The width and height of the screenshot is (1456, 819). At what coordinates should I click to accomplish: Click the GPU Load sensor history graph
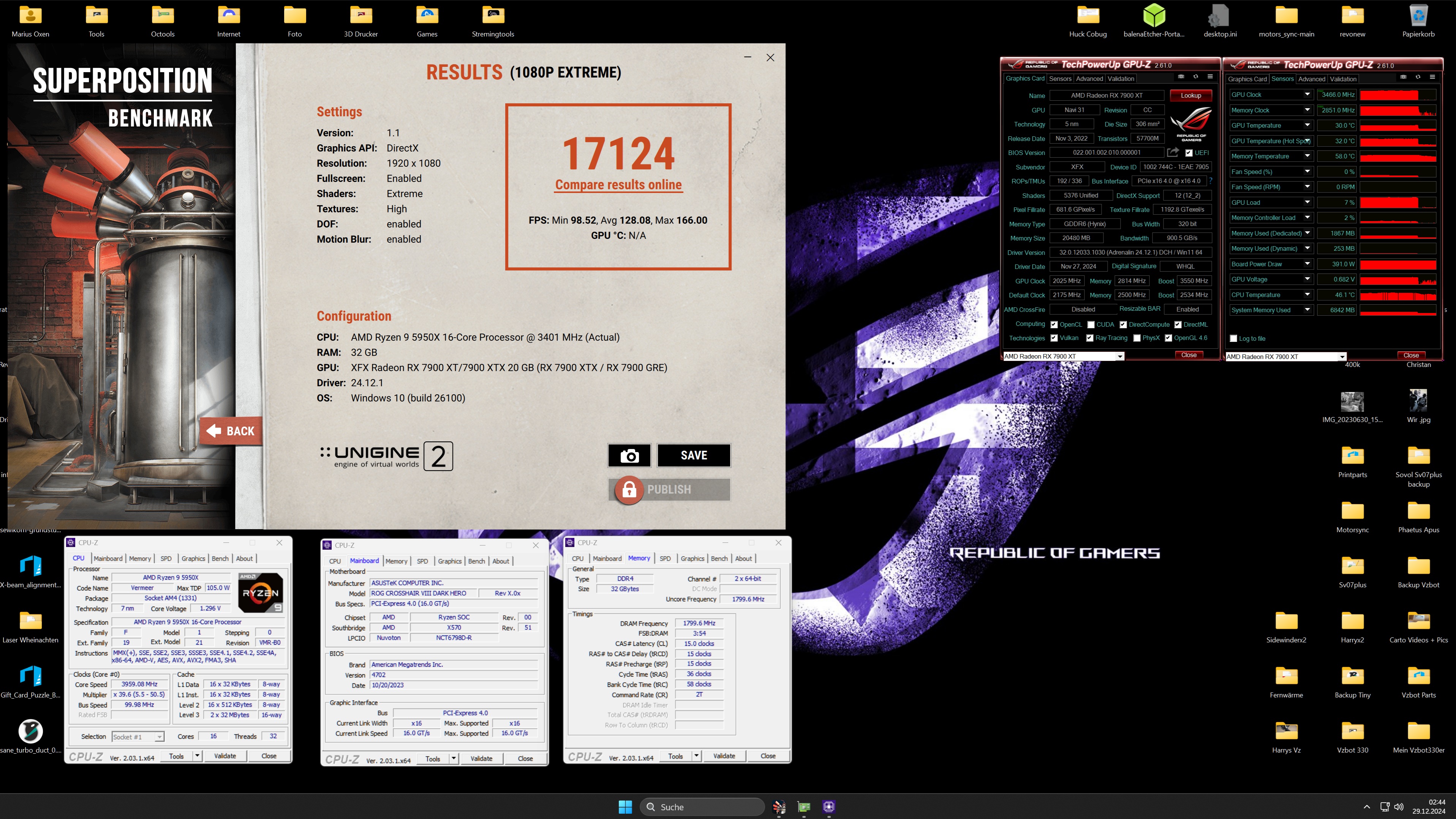click(1398, 202)
